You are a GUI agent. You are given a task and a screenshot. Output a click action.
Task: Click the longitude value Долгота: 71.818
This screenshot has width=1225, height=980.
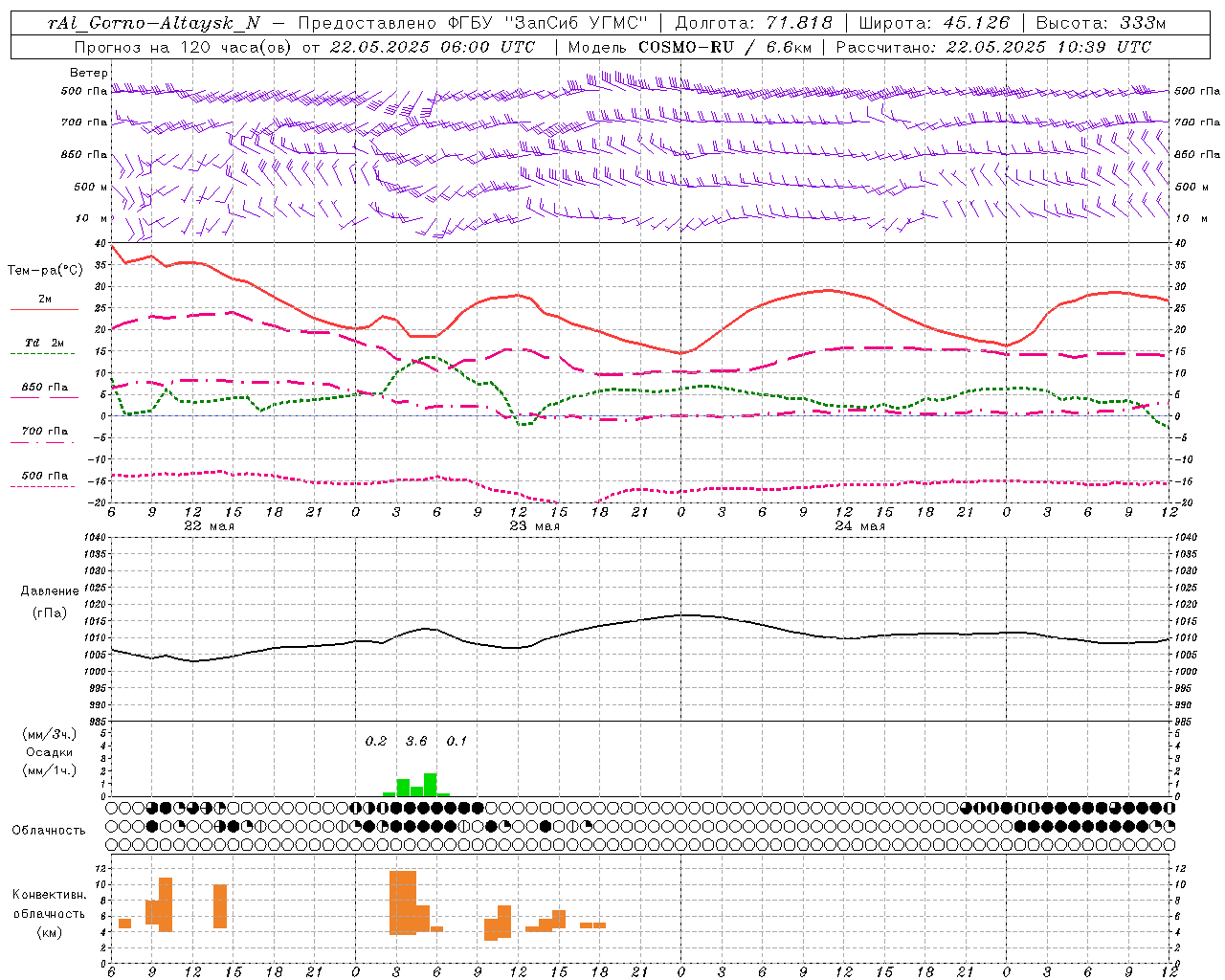tap(754, 23)
